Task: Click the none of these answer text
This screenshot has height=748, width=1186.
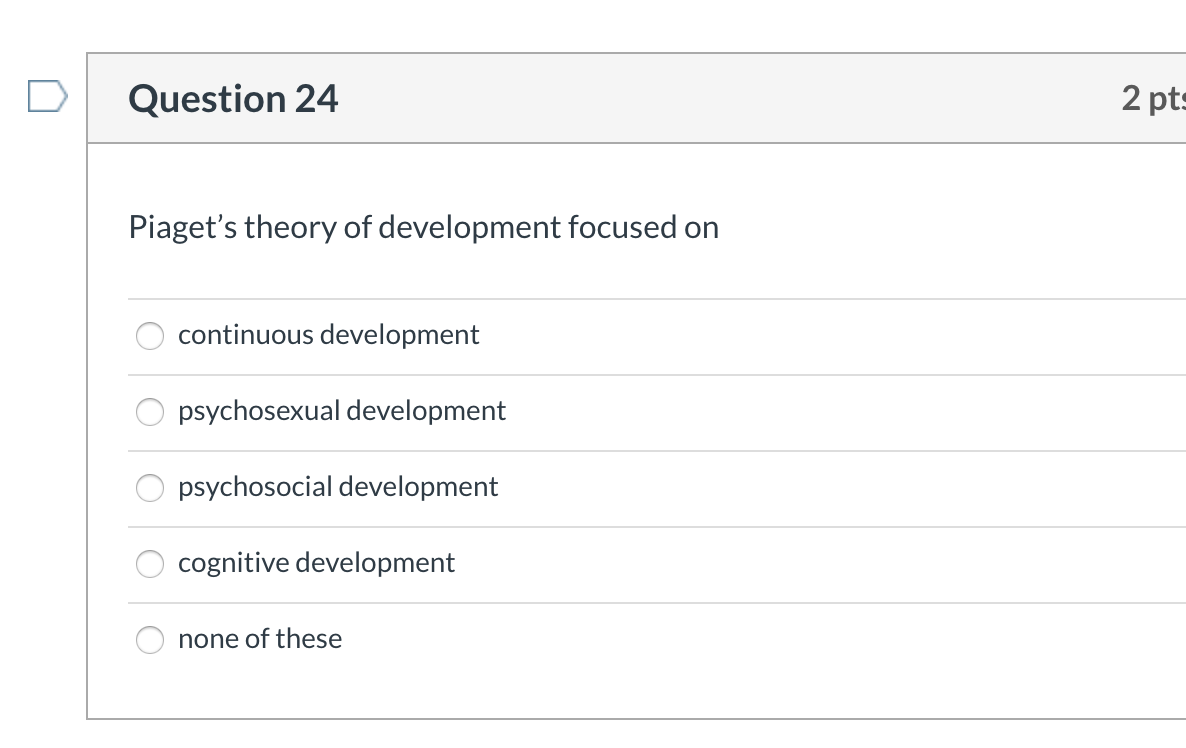Action: point(260,639)
